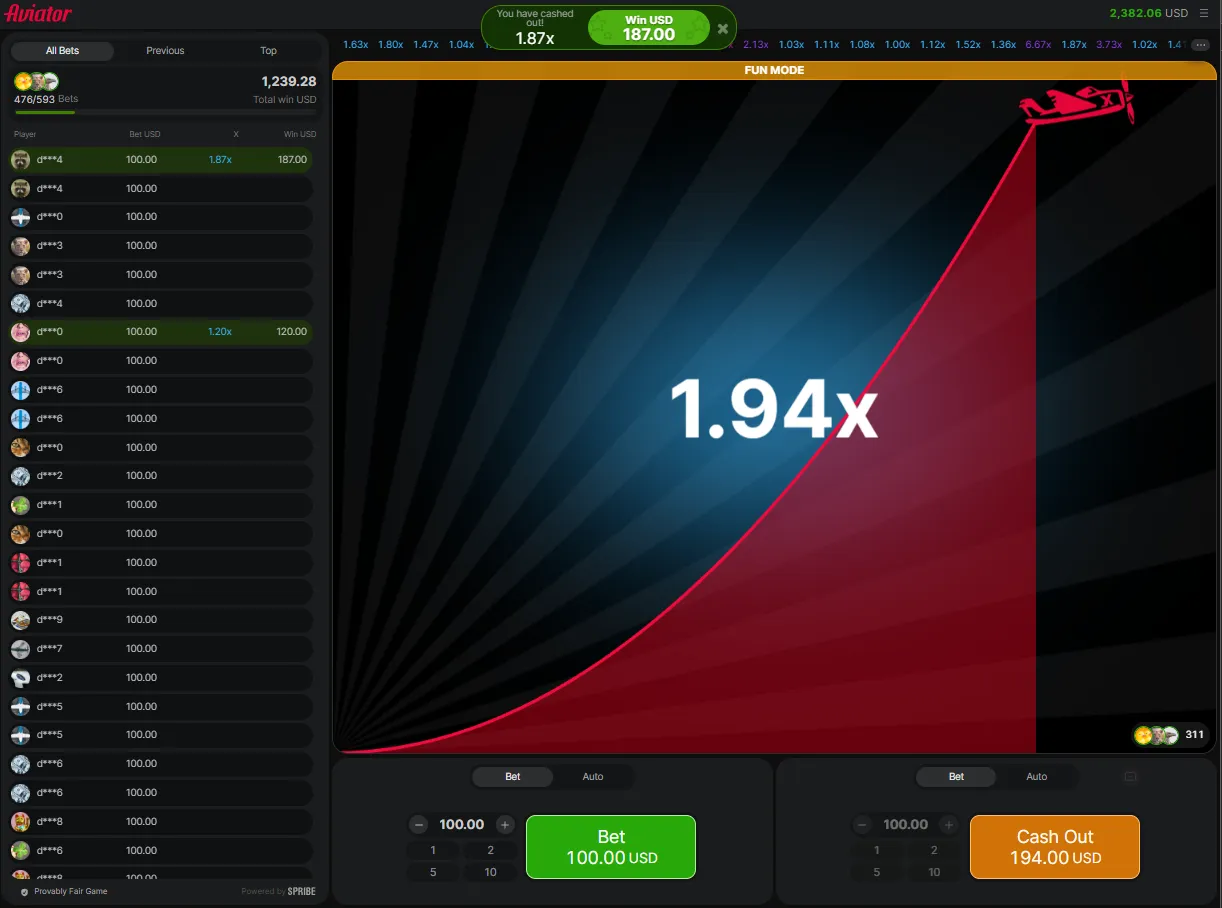Open the Provably Fair Game link

[71, 891]
